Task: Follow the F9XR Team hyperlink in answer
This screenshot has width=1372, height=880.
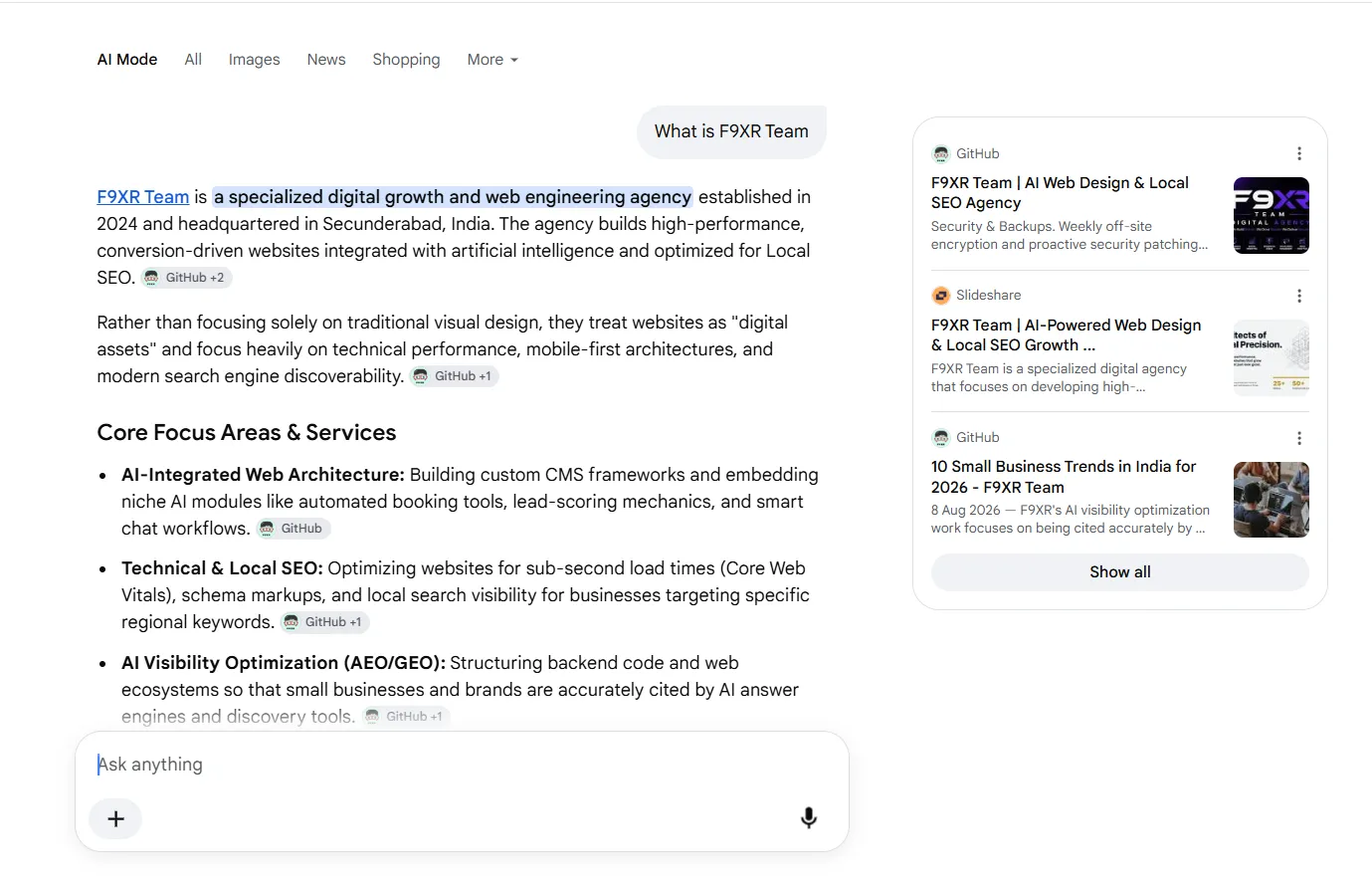Action: (x=142, y=197)
